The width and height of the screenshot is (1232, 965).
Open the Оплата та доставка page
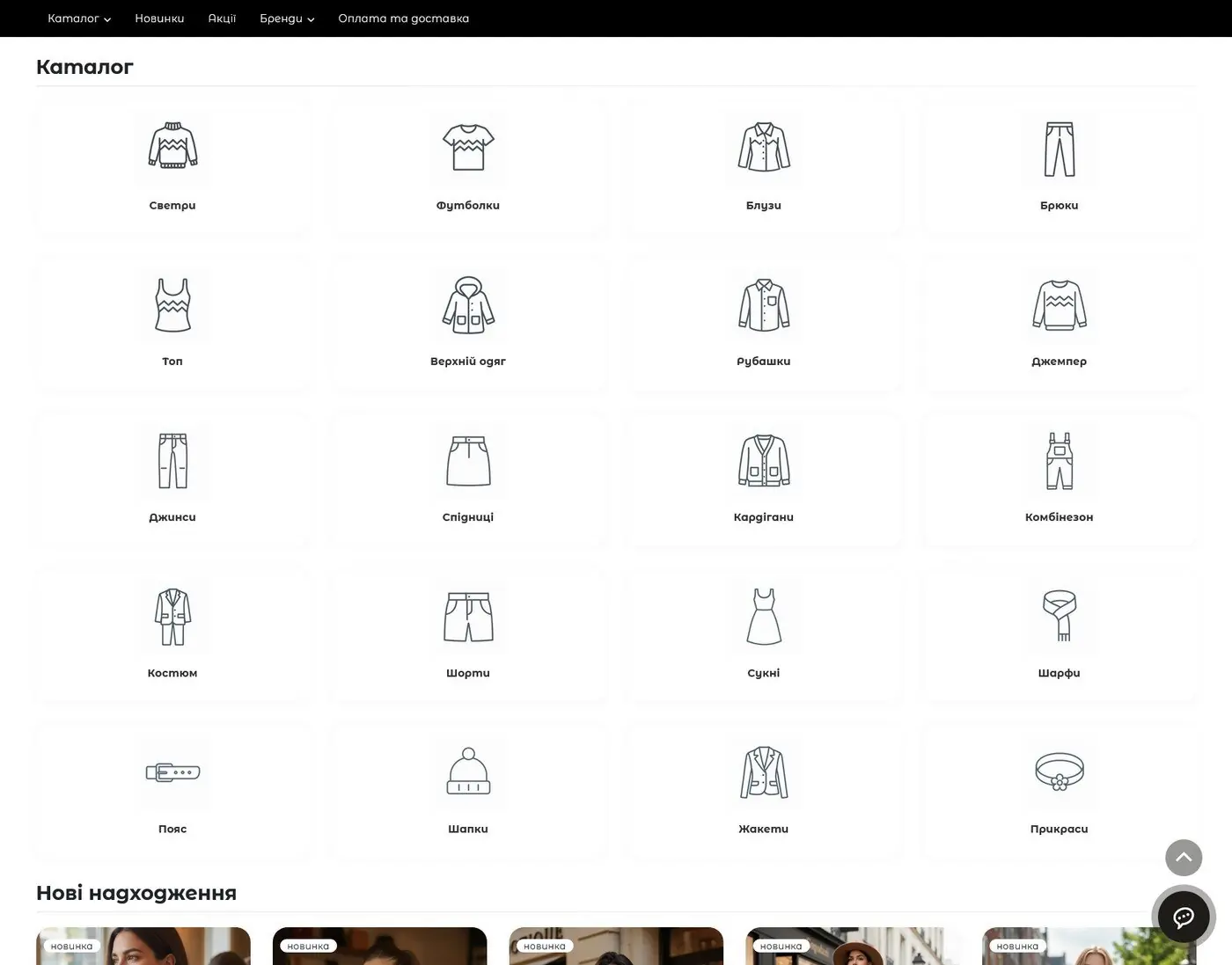(x=403, y=18)
